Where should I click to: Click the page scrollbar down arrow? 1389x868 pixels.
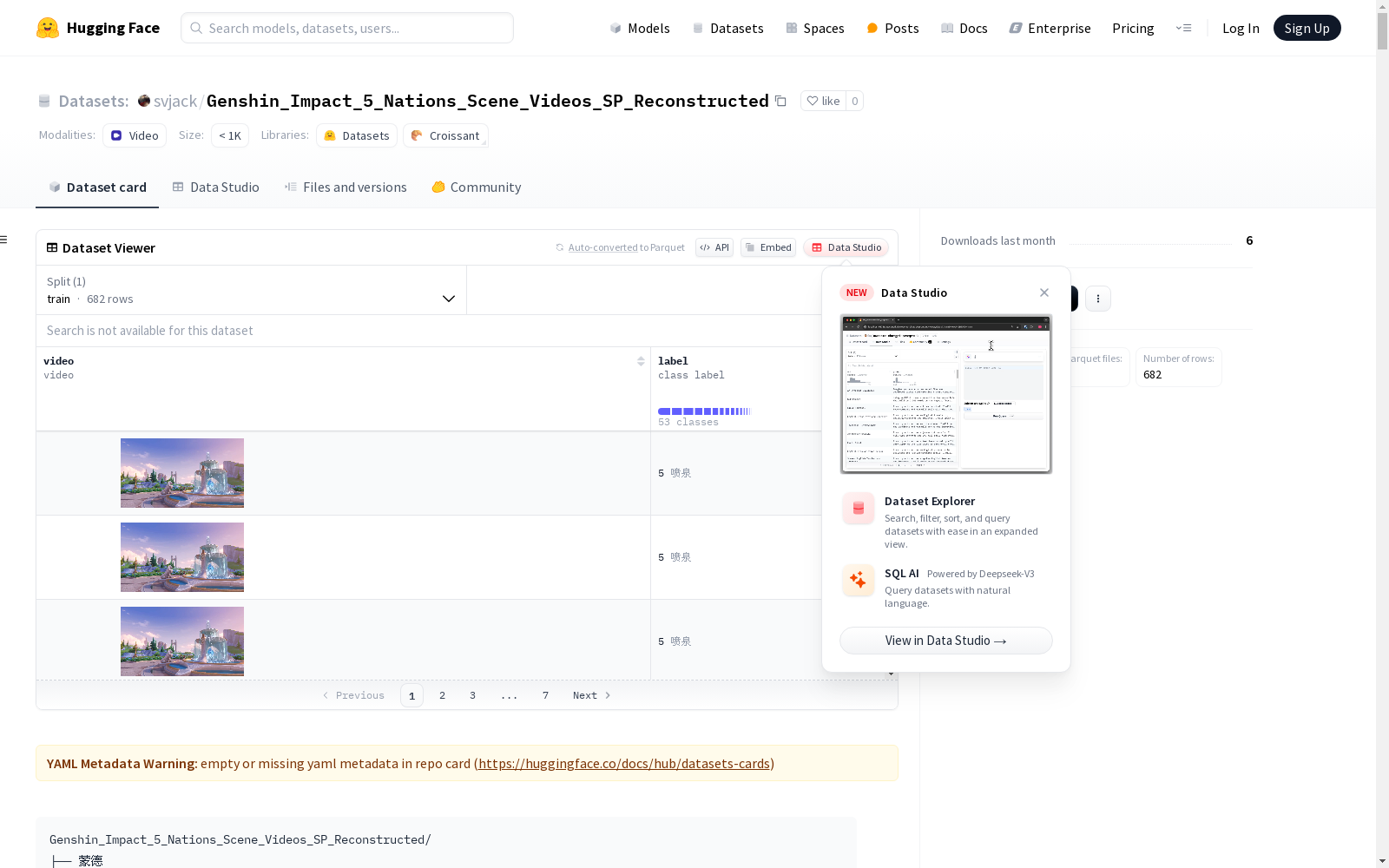[x=1382, y=861]
